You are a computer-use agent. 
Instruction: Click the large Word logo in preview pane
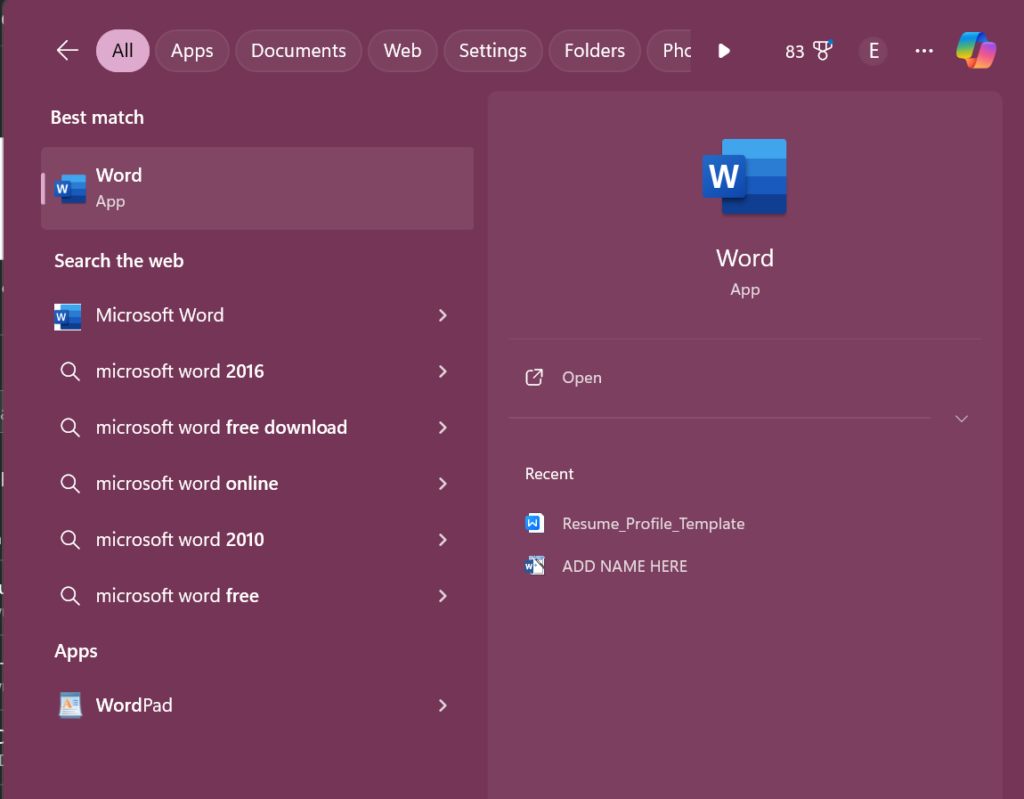[x=744, y=176]
